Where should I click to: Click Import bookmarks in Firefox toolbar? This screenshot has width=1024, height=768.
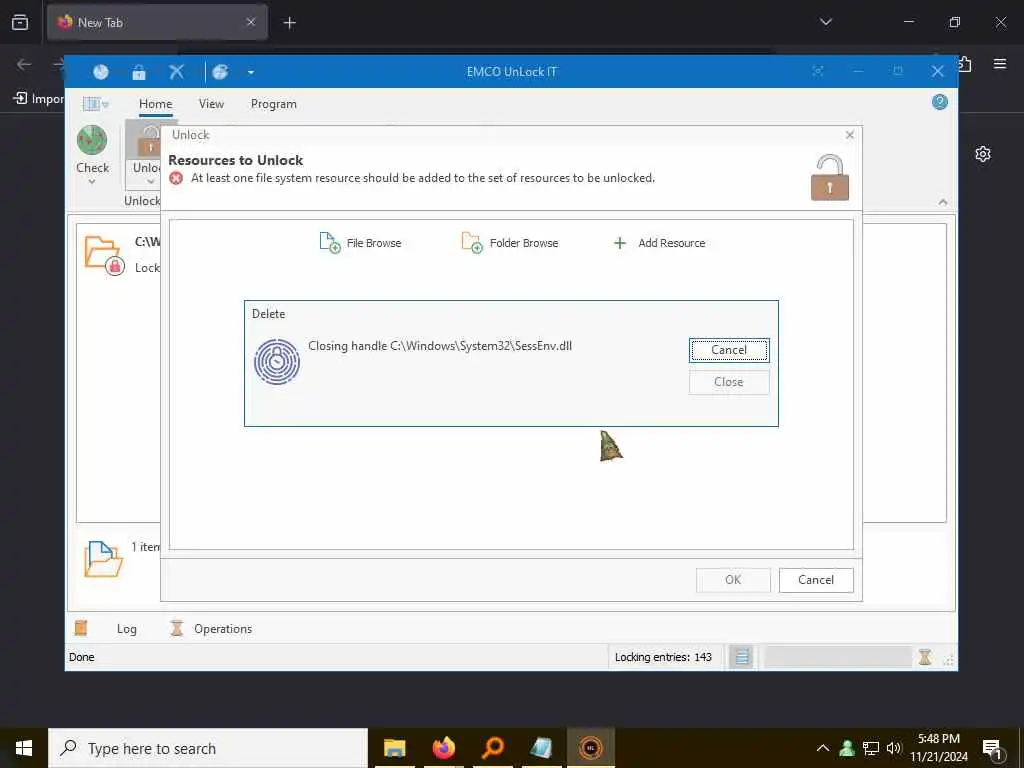(x=39, y=99)
